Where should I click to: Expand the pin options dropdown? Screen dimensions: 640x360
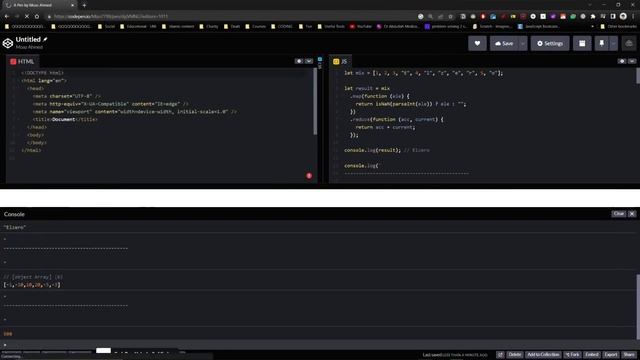tap(613, 43)
